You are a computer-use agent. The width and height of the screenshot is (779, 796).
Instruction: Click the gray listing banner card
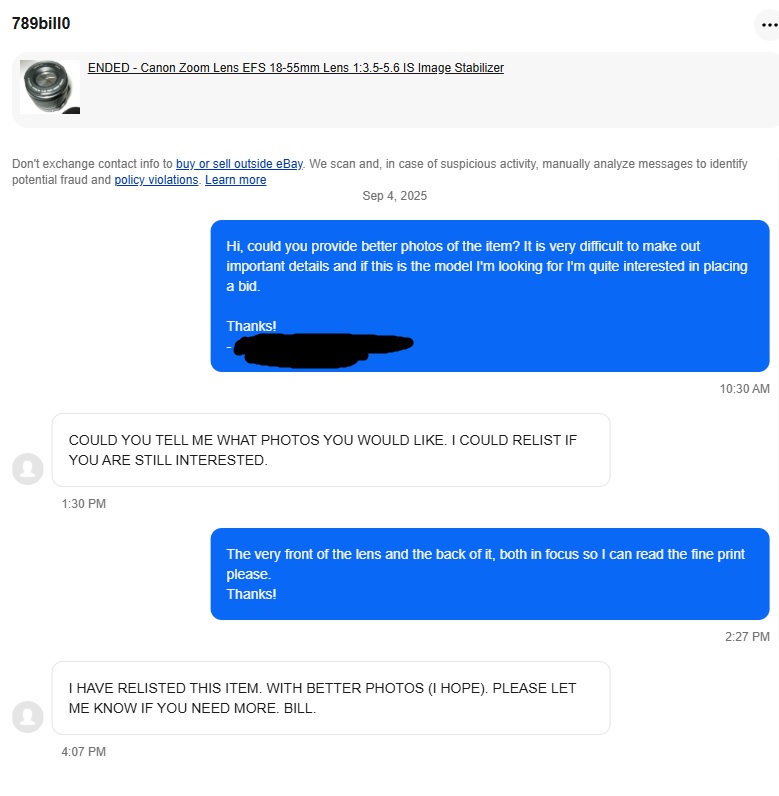[395, 90]
